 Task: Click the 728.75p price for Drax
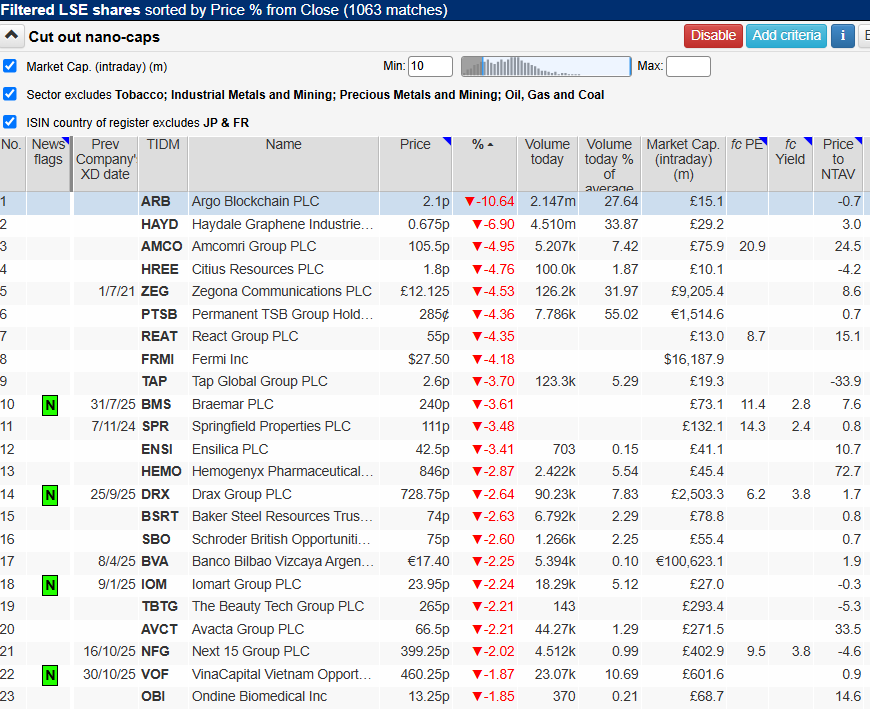425,494
